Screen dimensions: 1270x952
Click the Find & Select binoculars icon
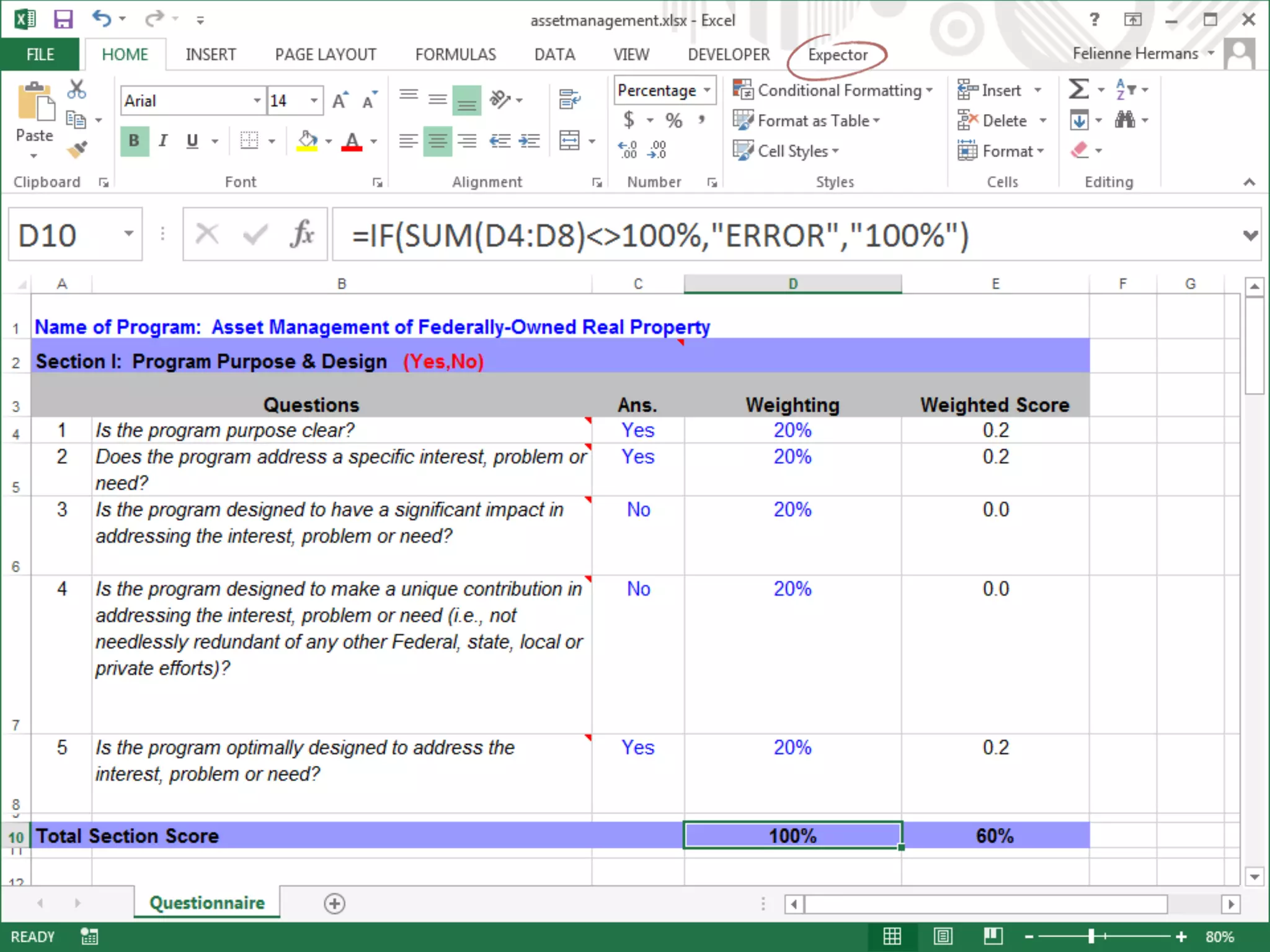1125,120
